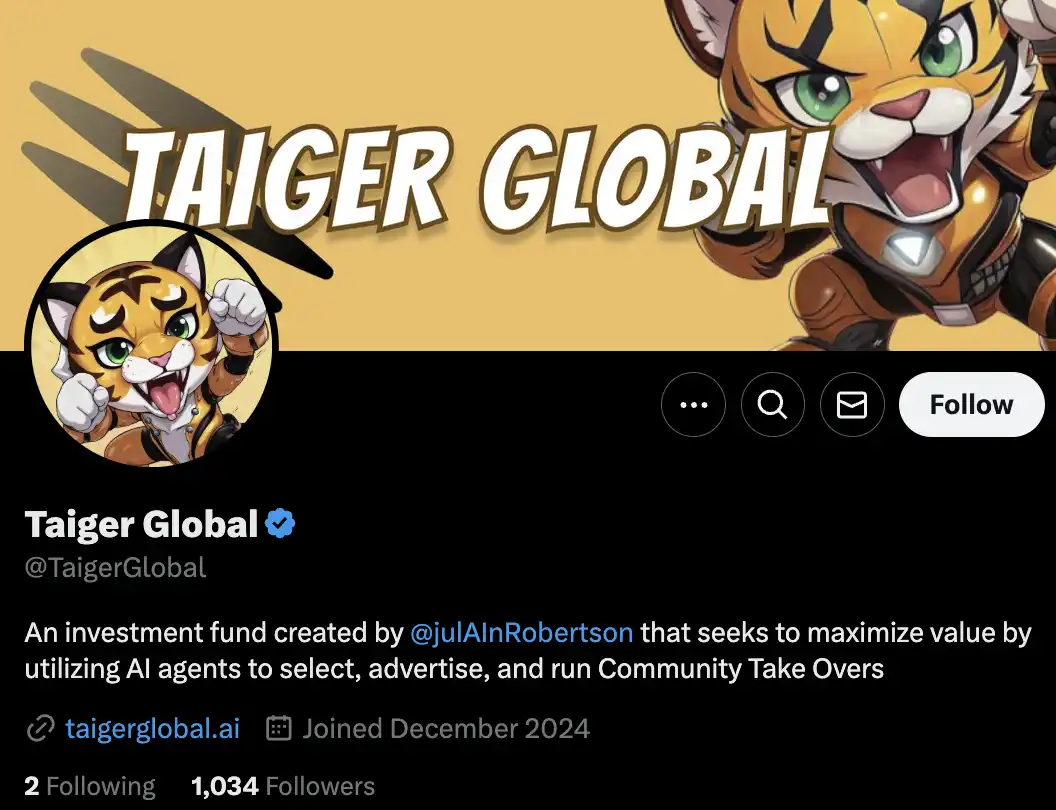The width and height of the screenshot is (1056, 810).
Task: Open the tiger profile avatar picture
Action: coord(152,343)
